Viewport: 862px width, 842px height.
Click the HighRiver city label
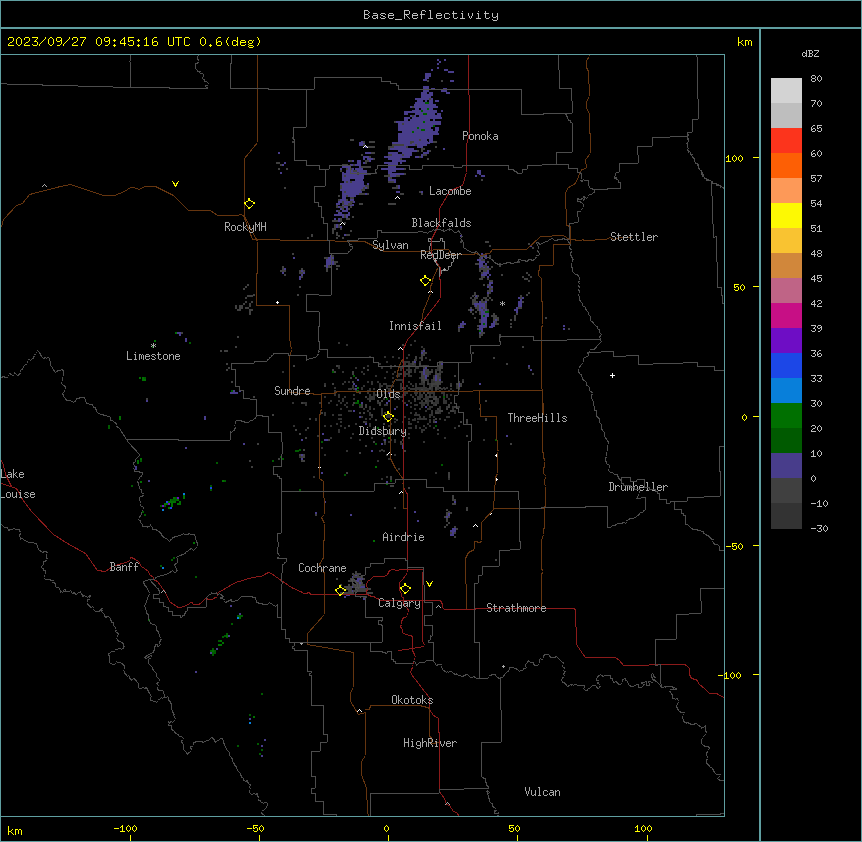point(430,743)
